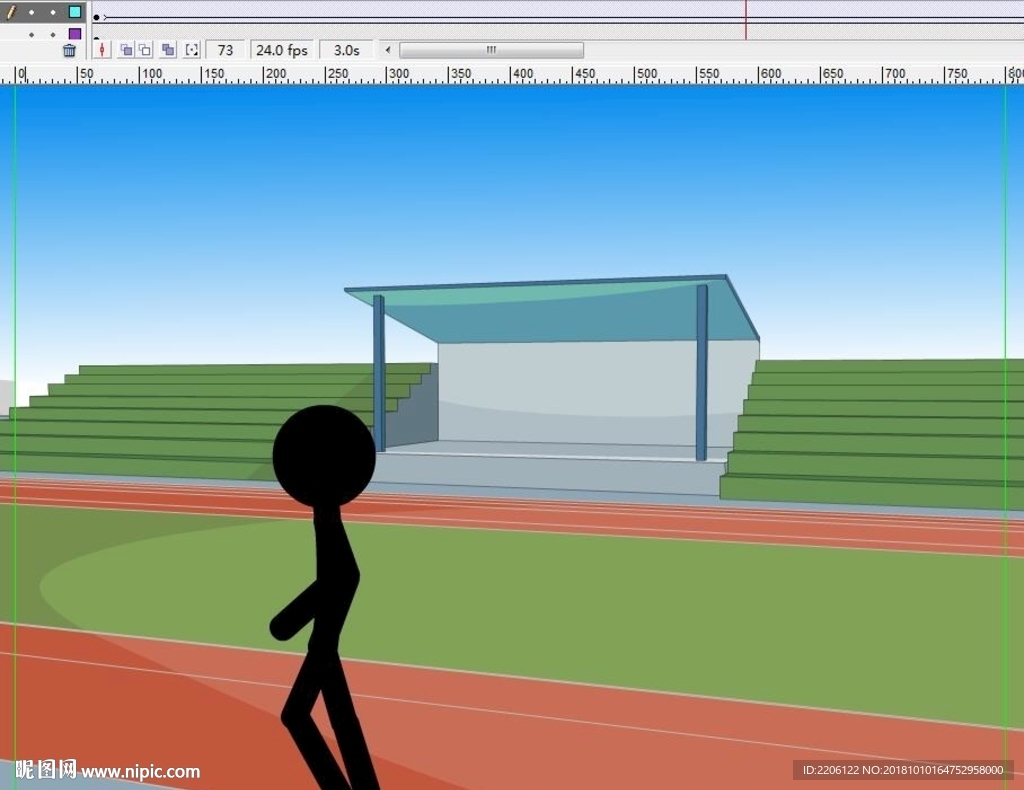Click the Center Frame button
This screenshot has width=1024, height=790.
pos(102,50)
